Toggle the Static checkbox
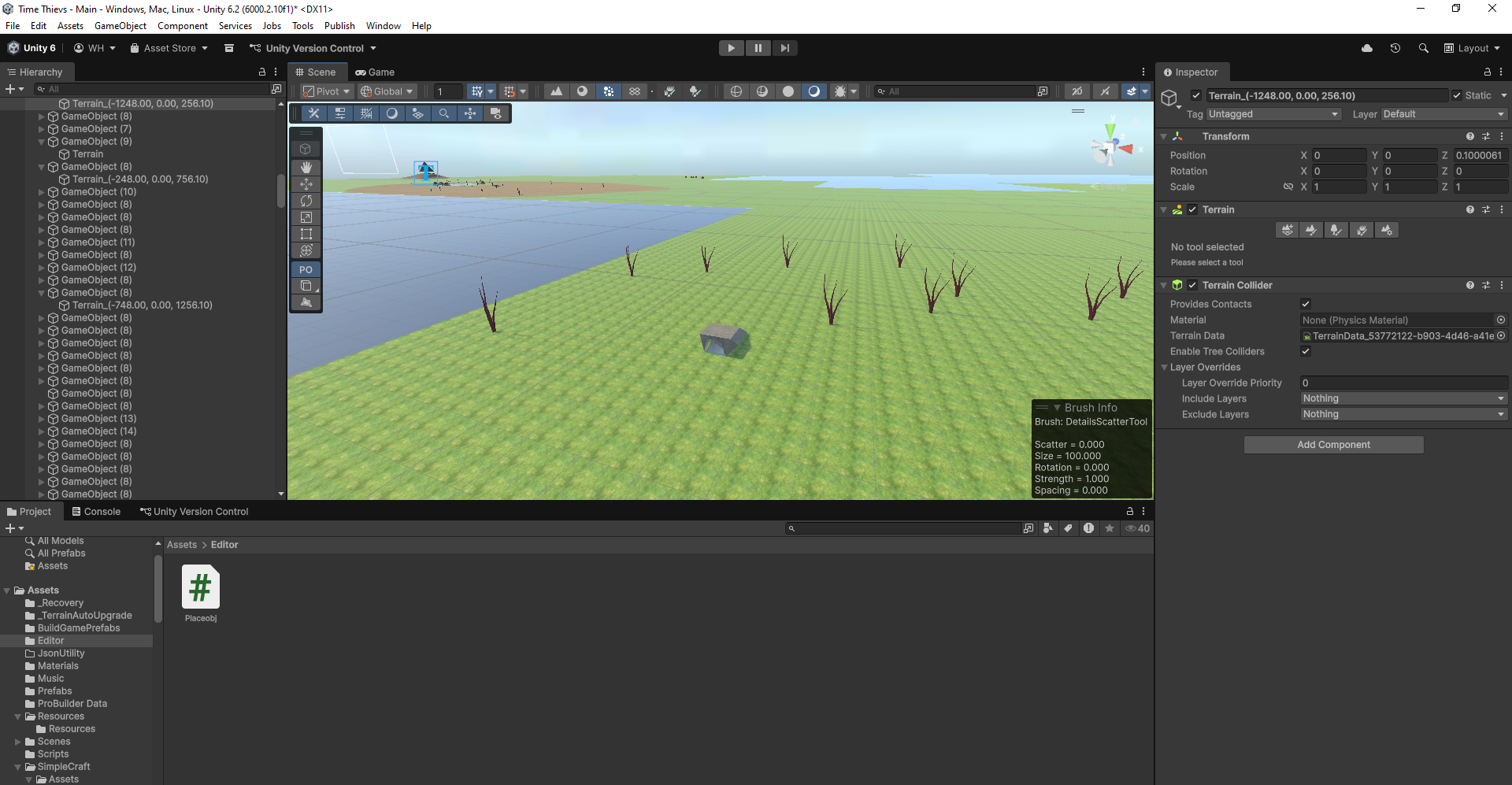This screenshot has height=785, width=1512. [x=1457, y=95]
